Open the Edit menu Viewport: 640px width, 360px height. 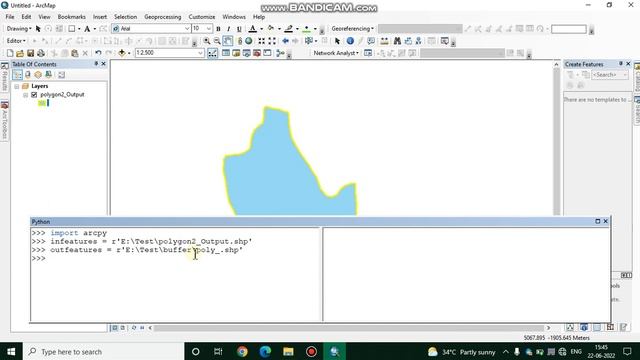(26, 17)
